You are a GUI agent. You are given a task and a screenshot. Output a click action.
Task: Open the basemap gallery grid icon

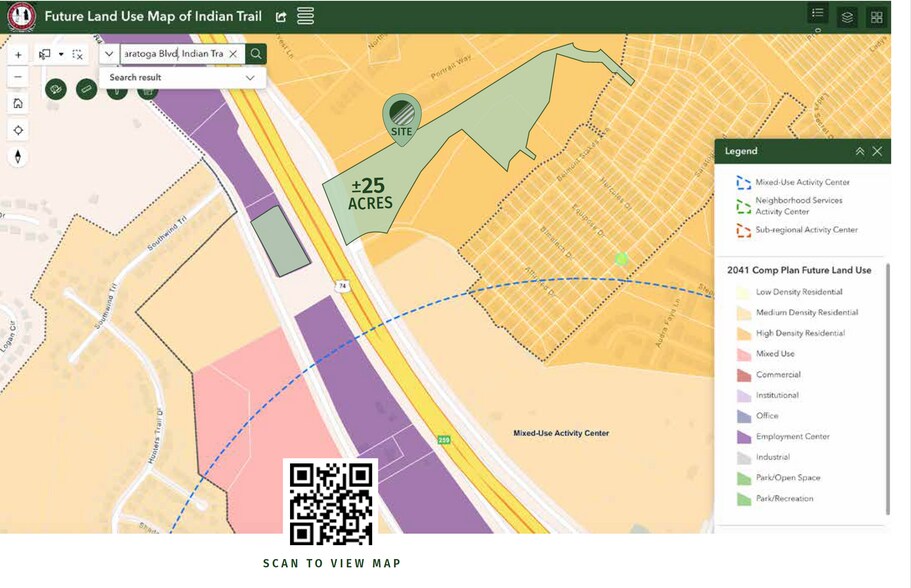pos(876,17)
